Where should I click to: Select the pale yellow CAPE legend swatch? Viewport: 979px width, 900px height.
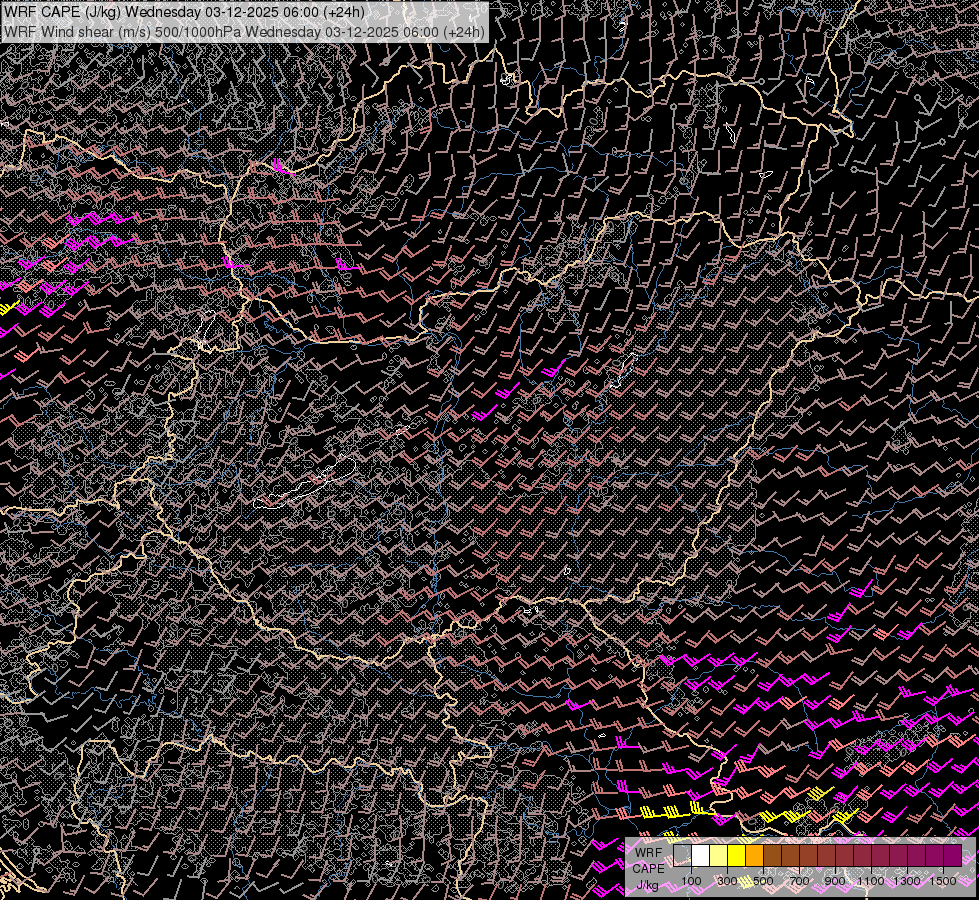click(719, 856)
